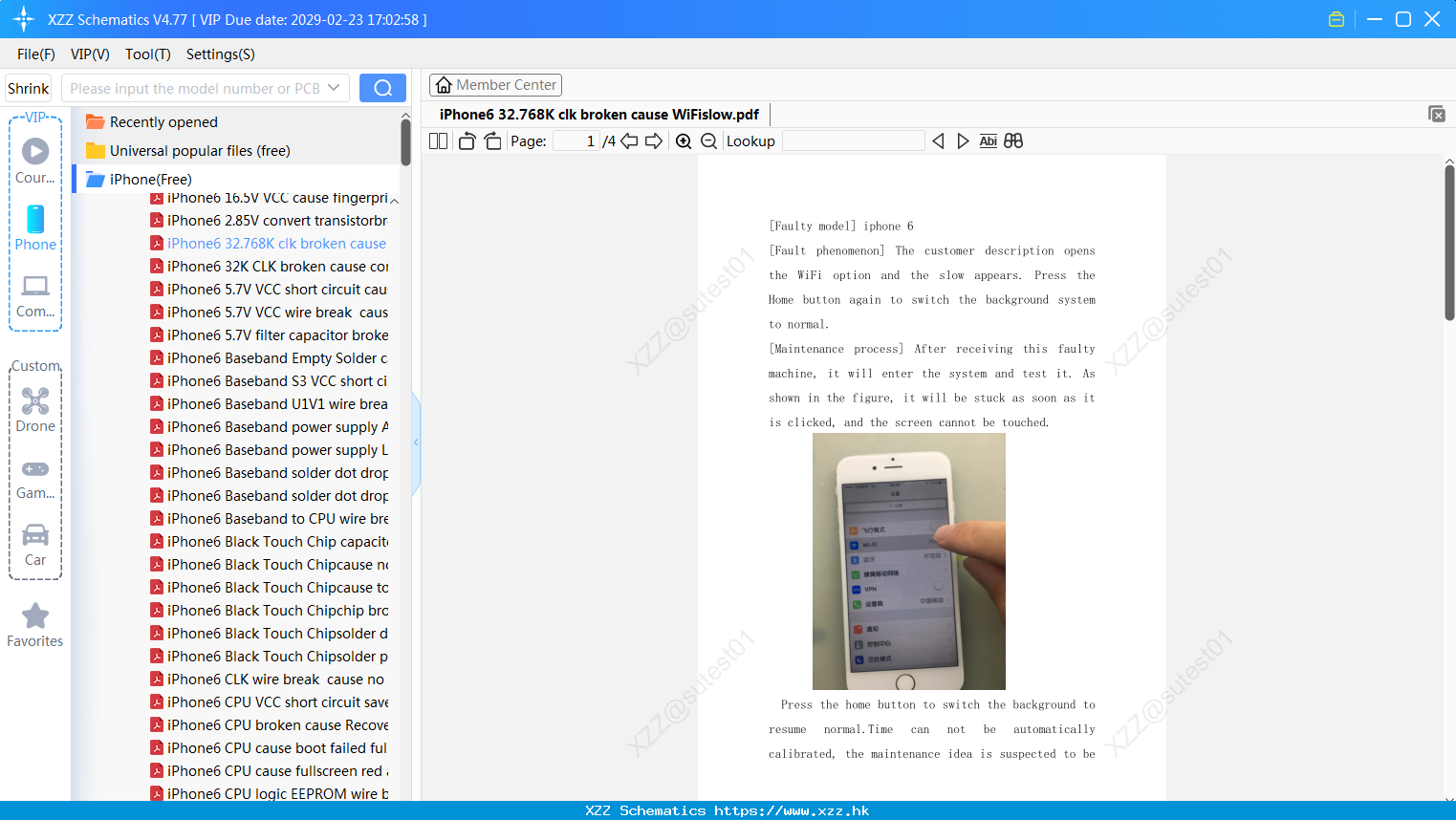Go to next page arrow
The image size is (1456, 820).
click(654, 141)
